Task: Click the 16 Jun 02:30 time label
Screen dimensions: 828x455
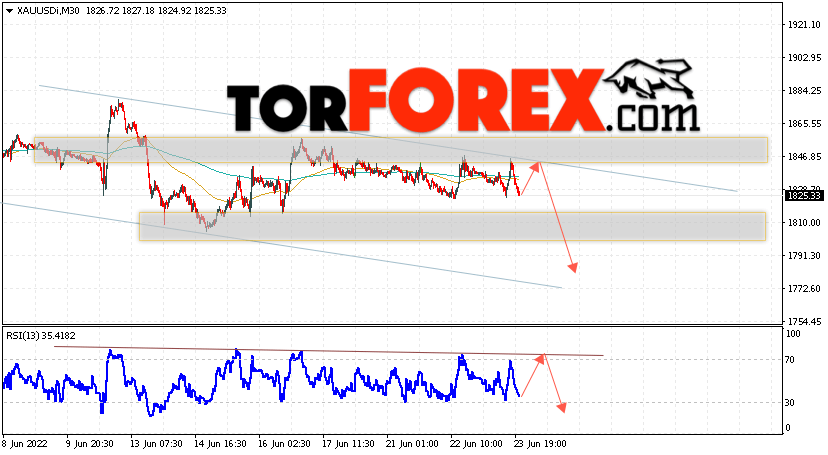Action: [x=284, y=444]
